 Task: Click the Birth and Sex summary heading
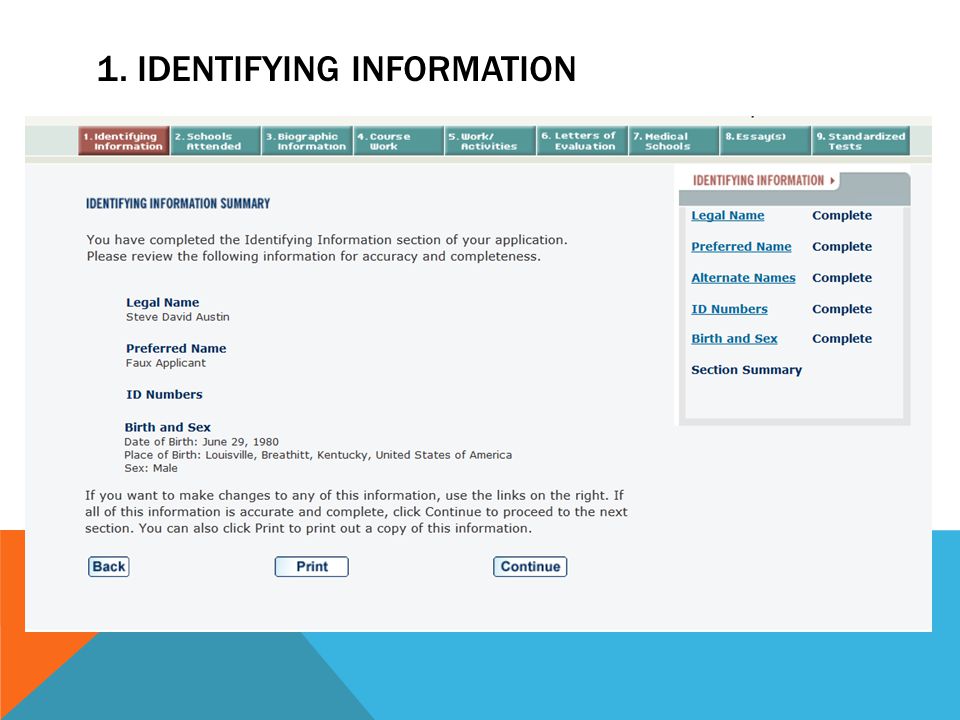click(168, 427)
